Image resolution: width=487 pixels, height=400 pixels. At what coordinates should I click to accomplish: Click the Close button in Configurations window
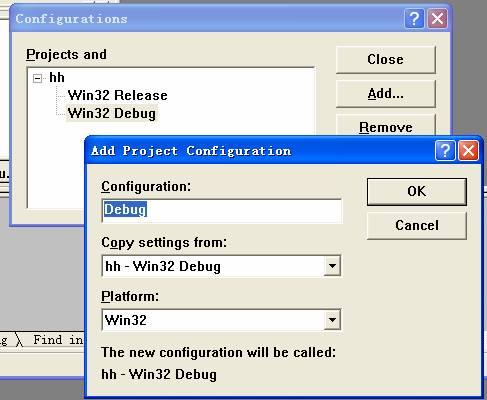[x=386, y=60]
